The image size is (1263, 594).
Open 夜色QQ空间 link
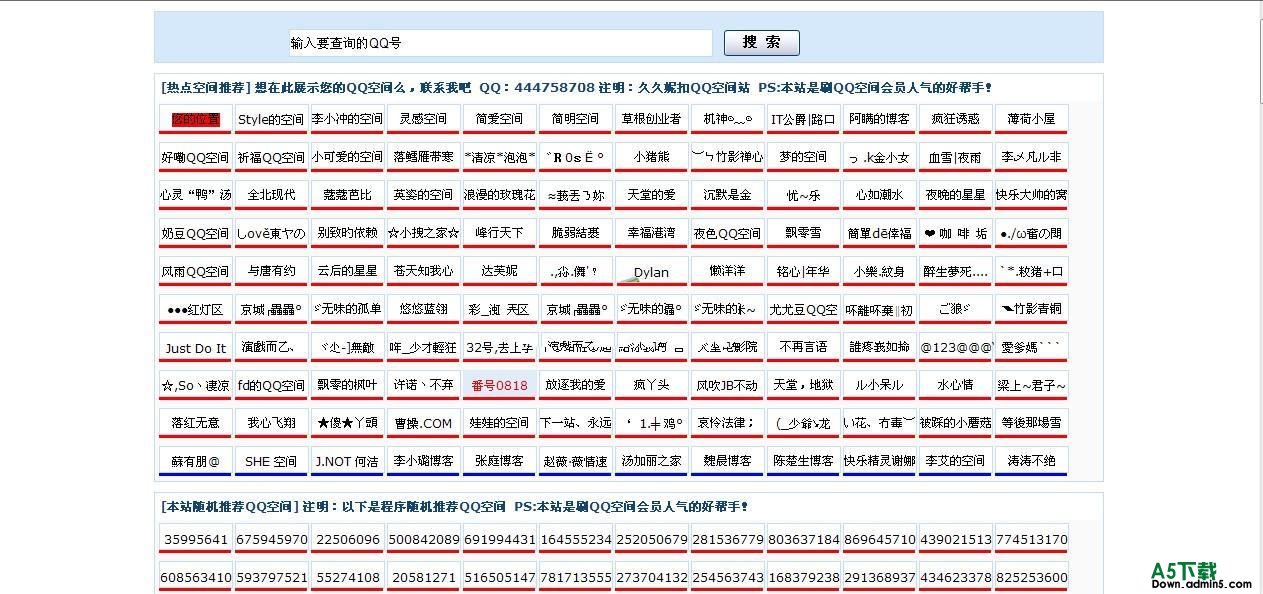pyautogui.click(x=727, y=233)
